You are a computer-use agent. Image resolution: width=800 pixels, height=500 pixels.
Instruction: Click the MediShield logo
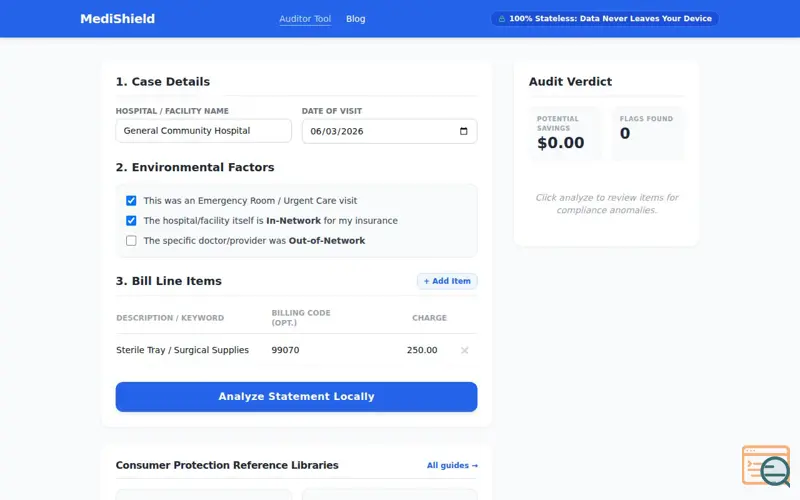pos(117,19)
